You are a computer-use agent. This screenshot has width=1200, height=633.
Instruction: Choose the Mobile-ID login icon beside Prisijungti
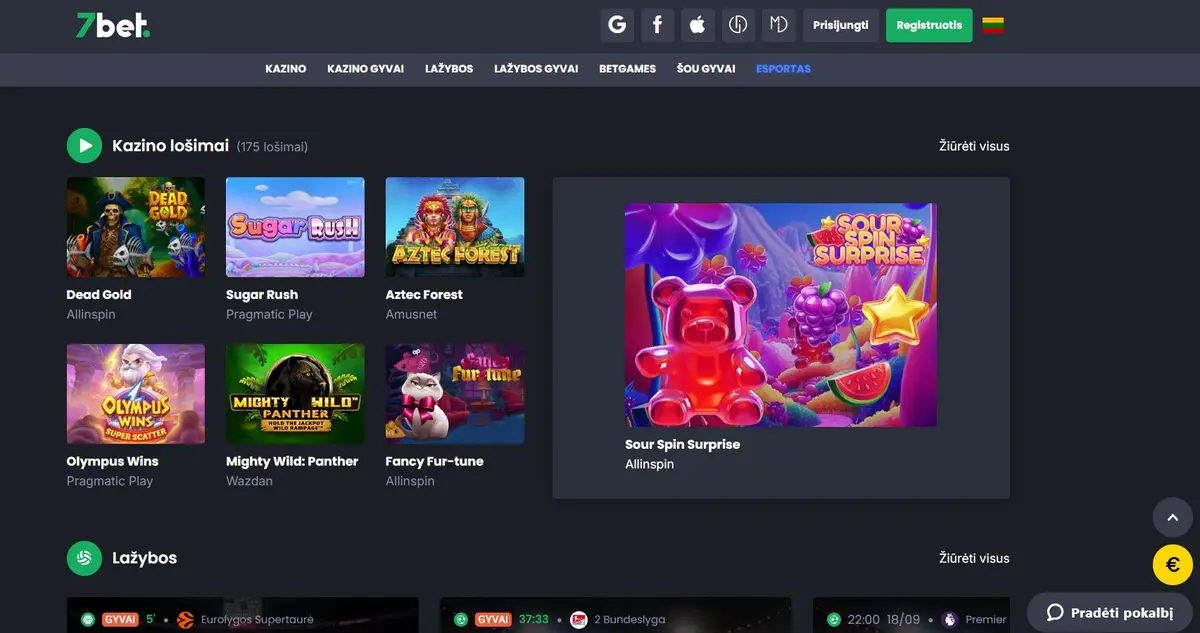coord(779,25)
